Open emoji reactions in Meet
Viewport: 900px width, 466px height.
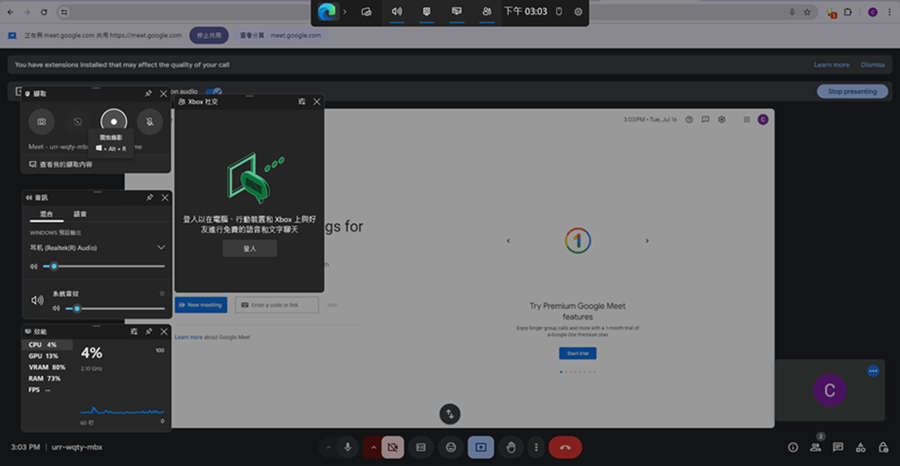(x=451, y=447)
